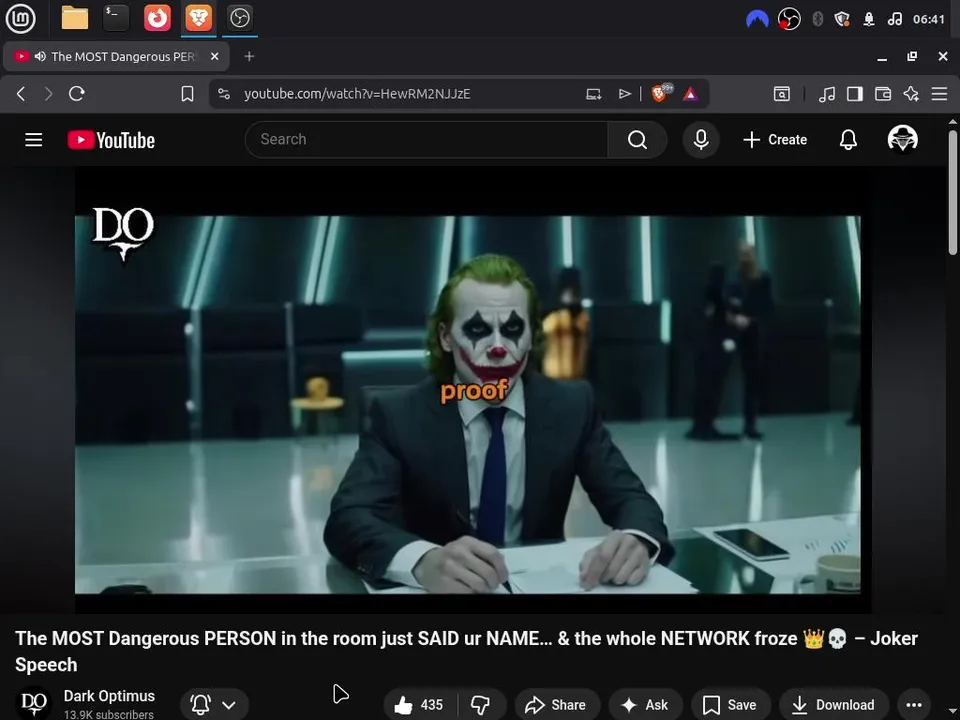Open the more actions ellipsis button
Viewport: 960px width, 720px height.
[913, 705]
